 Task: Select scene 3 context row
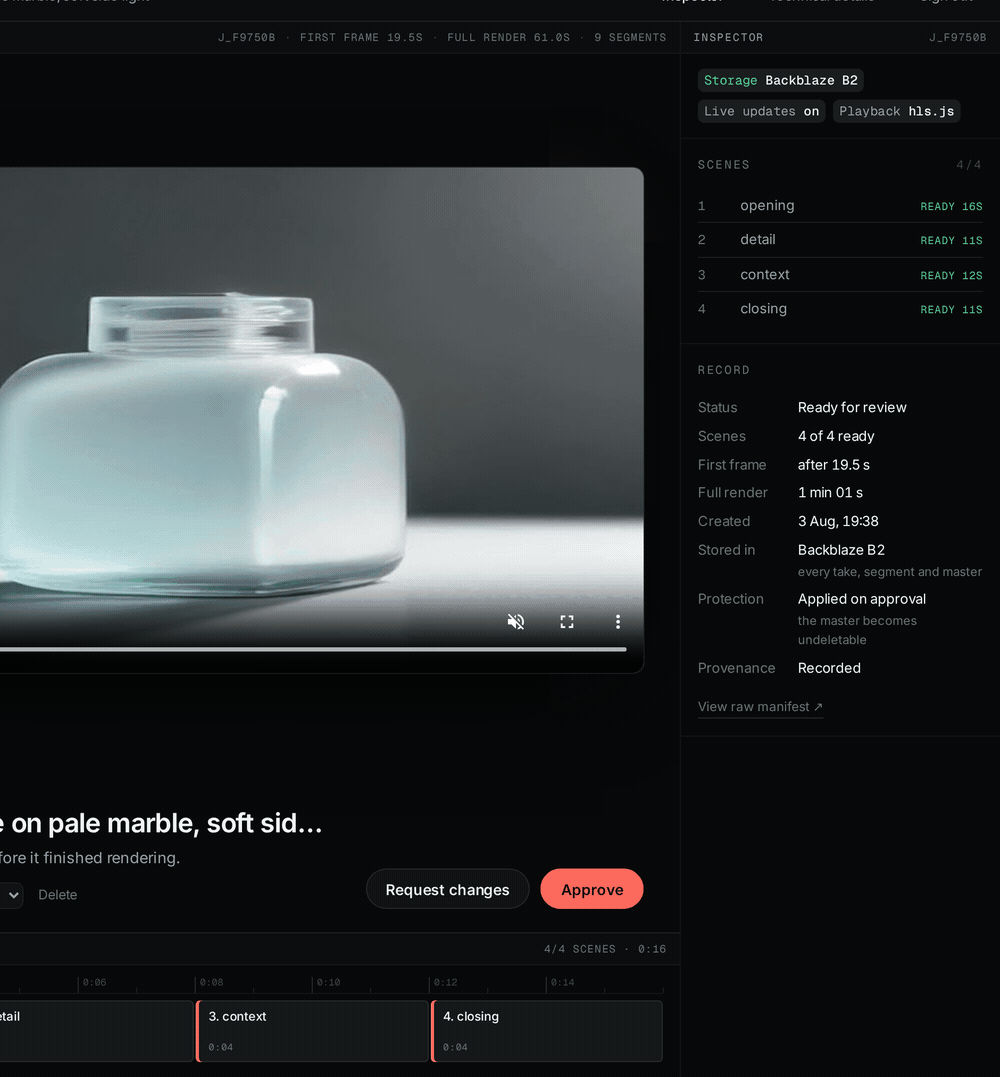point(840,275)
